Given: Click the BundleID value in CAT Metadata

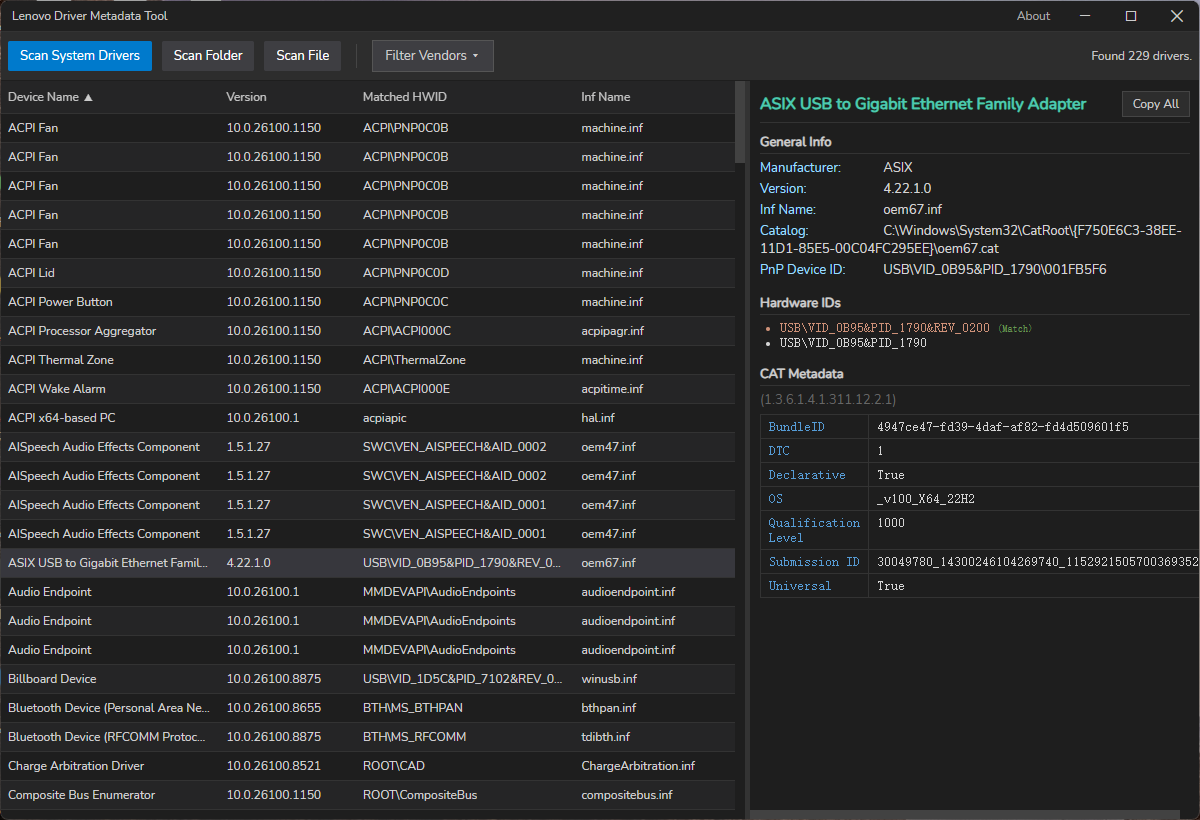Looking at the screenshot, I should (1003, 427).
